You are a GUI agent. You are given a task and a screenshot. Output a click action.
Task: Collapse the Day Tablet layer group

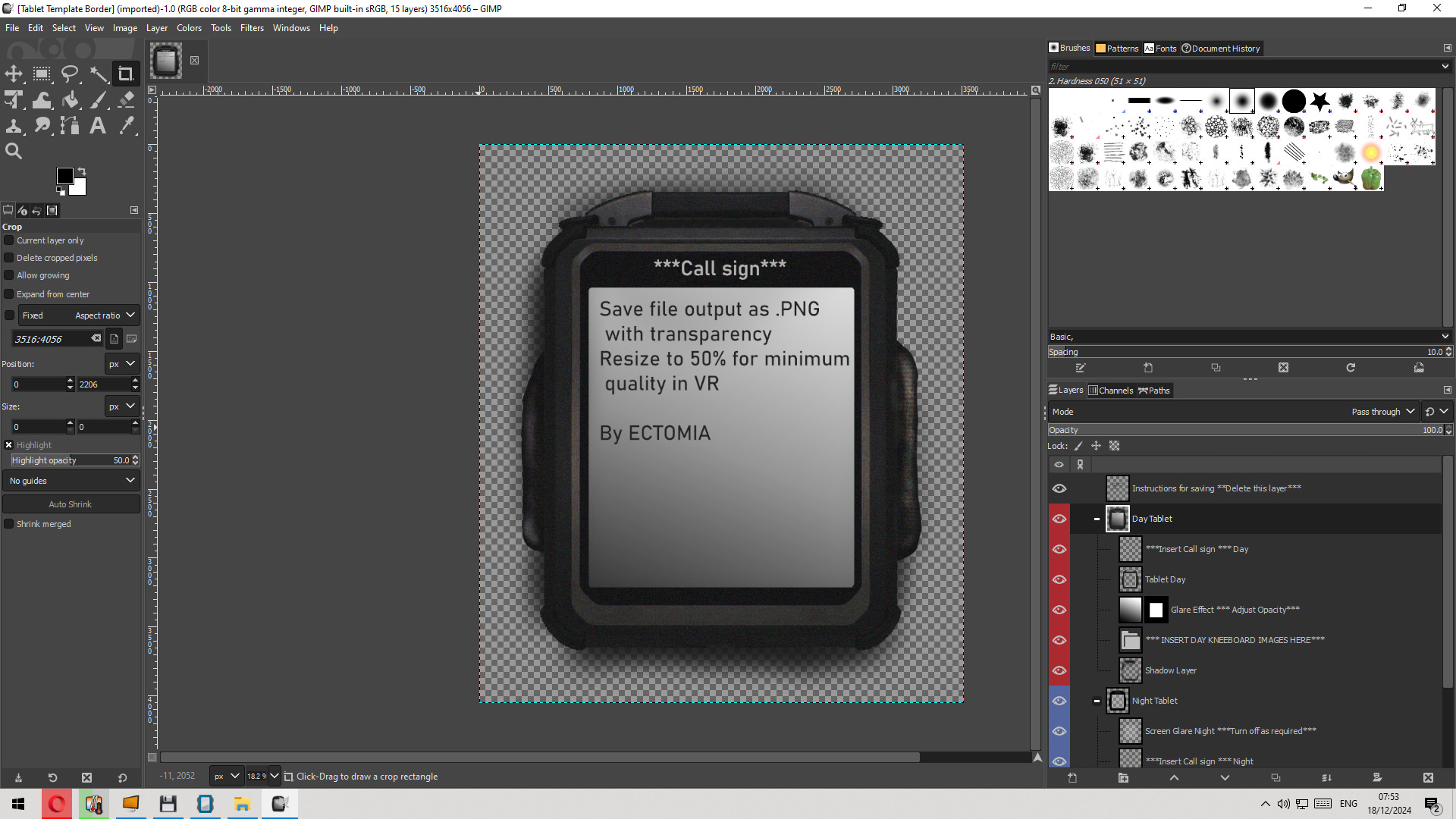tap(1097, 519)
